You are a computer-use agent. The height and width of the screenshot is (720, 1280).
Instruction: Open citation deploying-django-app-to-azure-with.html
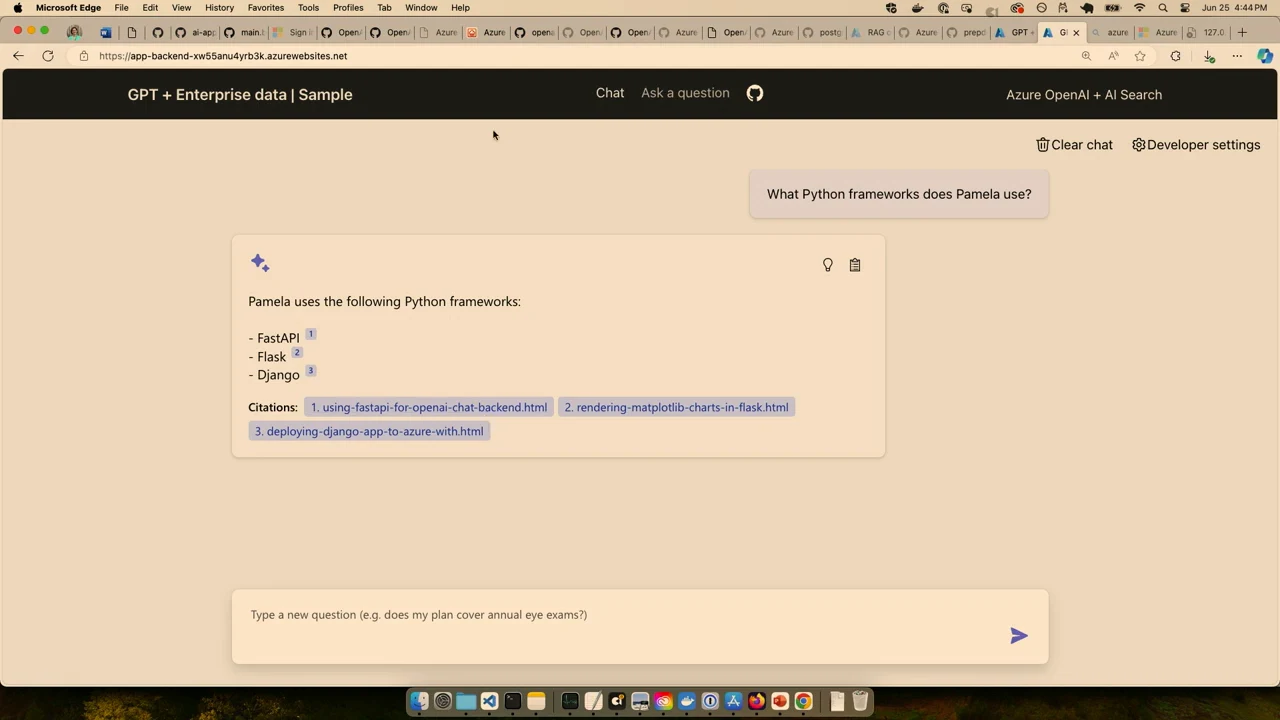coord(369,431)
